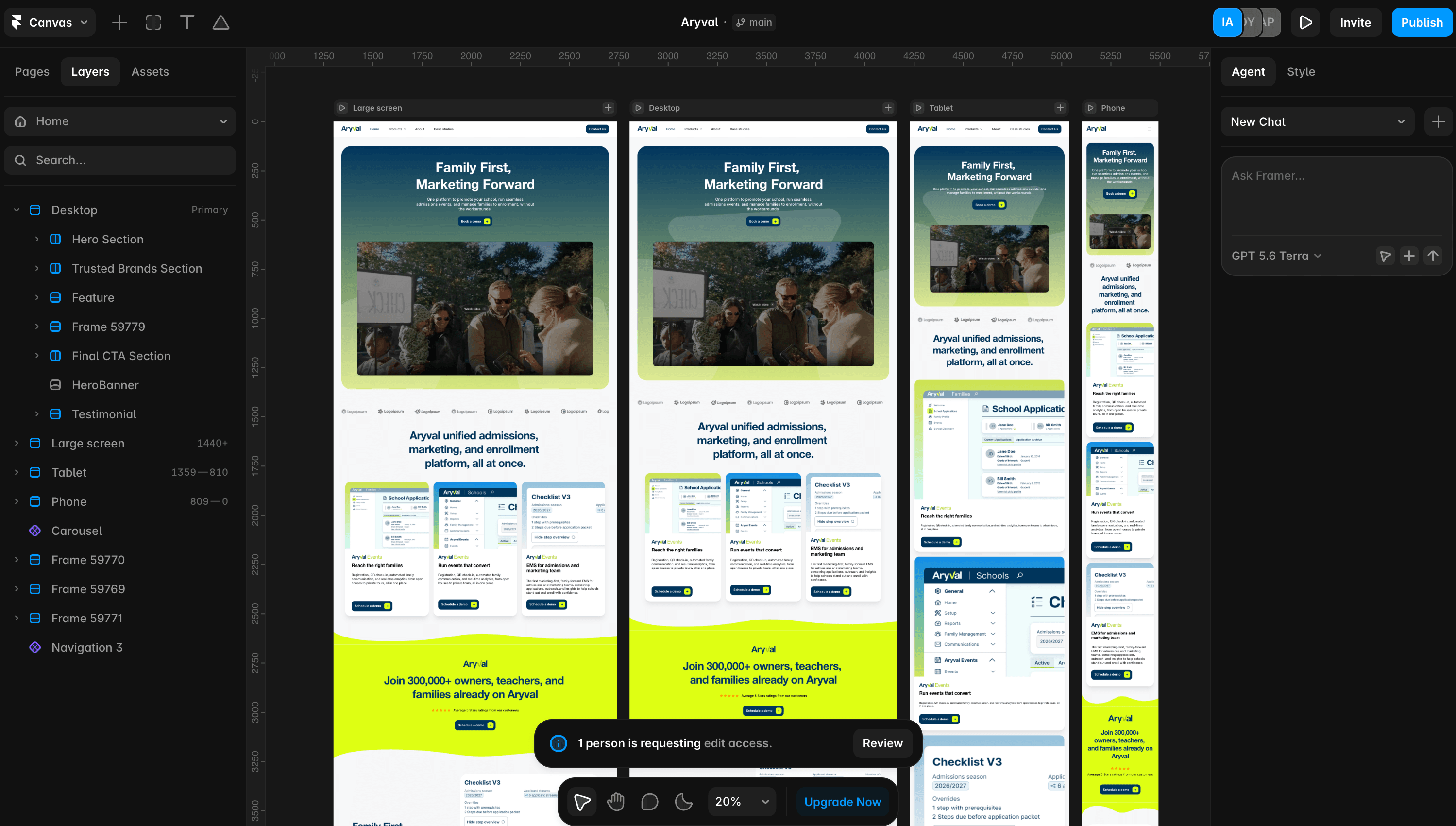Image resolution: width=1456 pixels, height=826 pixels.
Task: Add breakpoint next to Large screen
Action: (609, 108)
